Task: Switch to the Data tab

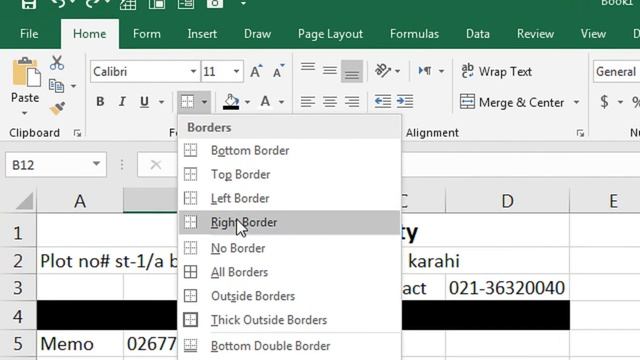Action: pyautogui.click(x=478, y=34)
